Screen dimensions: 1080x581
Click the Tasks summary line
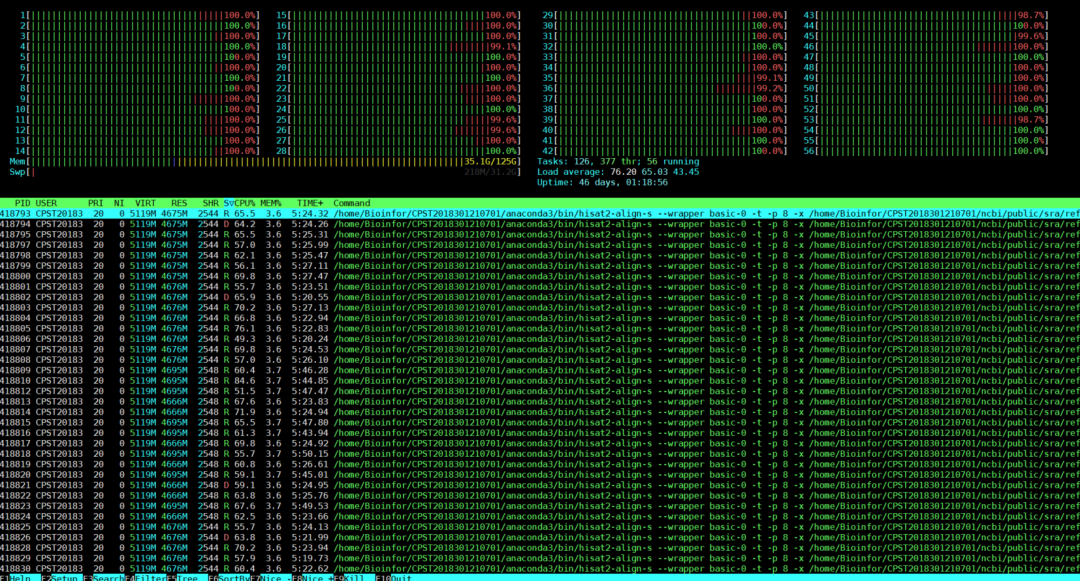point(618,162)
